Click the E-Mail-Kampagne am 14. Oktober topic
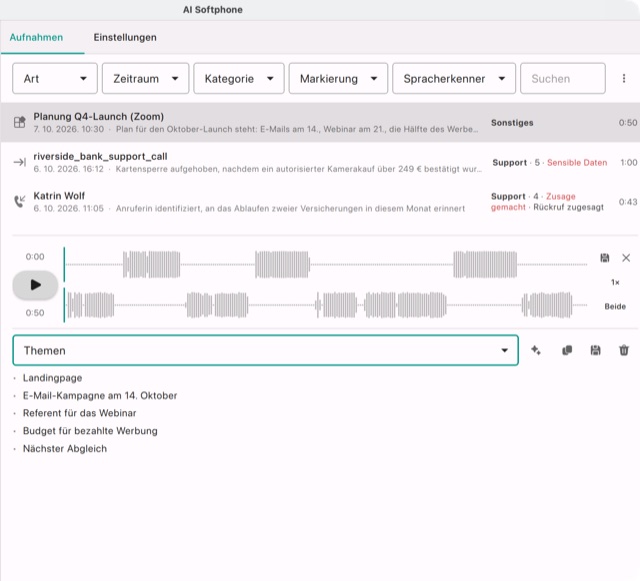This screenshot has height=581, width=640. 100,396
